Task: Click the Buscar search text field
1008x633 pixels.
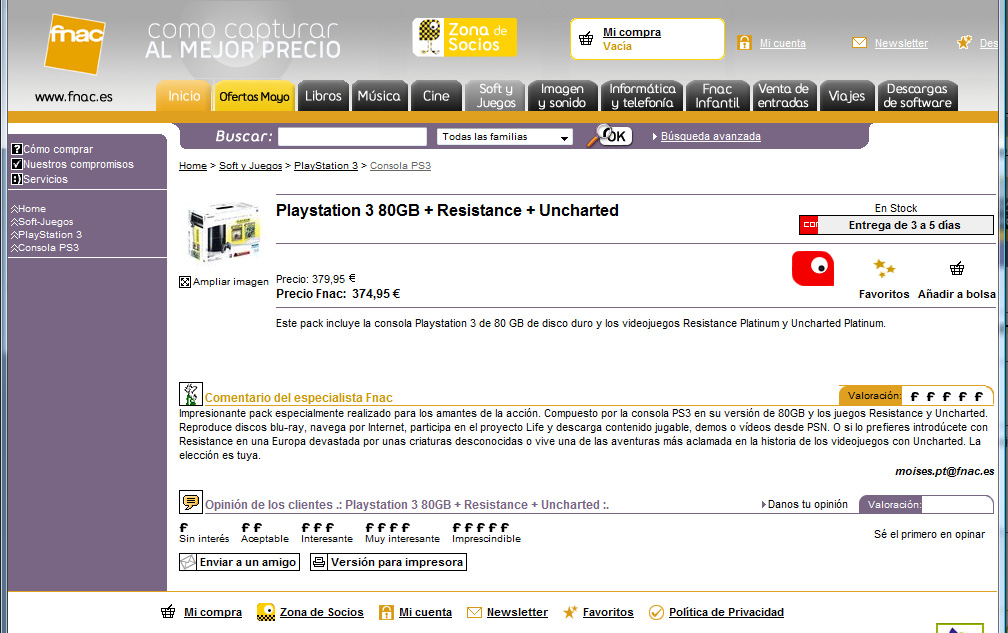Action: tap(352, 137)
